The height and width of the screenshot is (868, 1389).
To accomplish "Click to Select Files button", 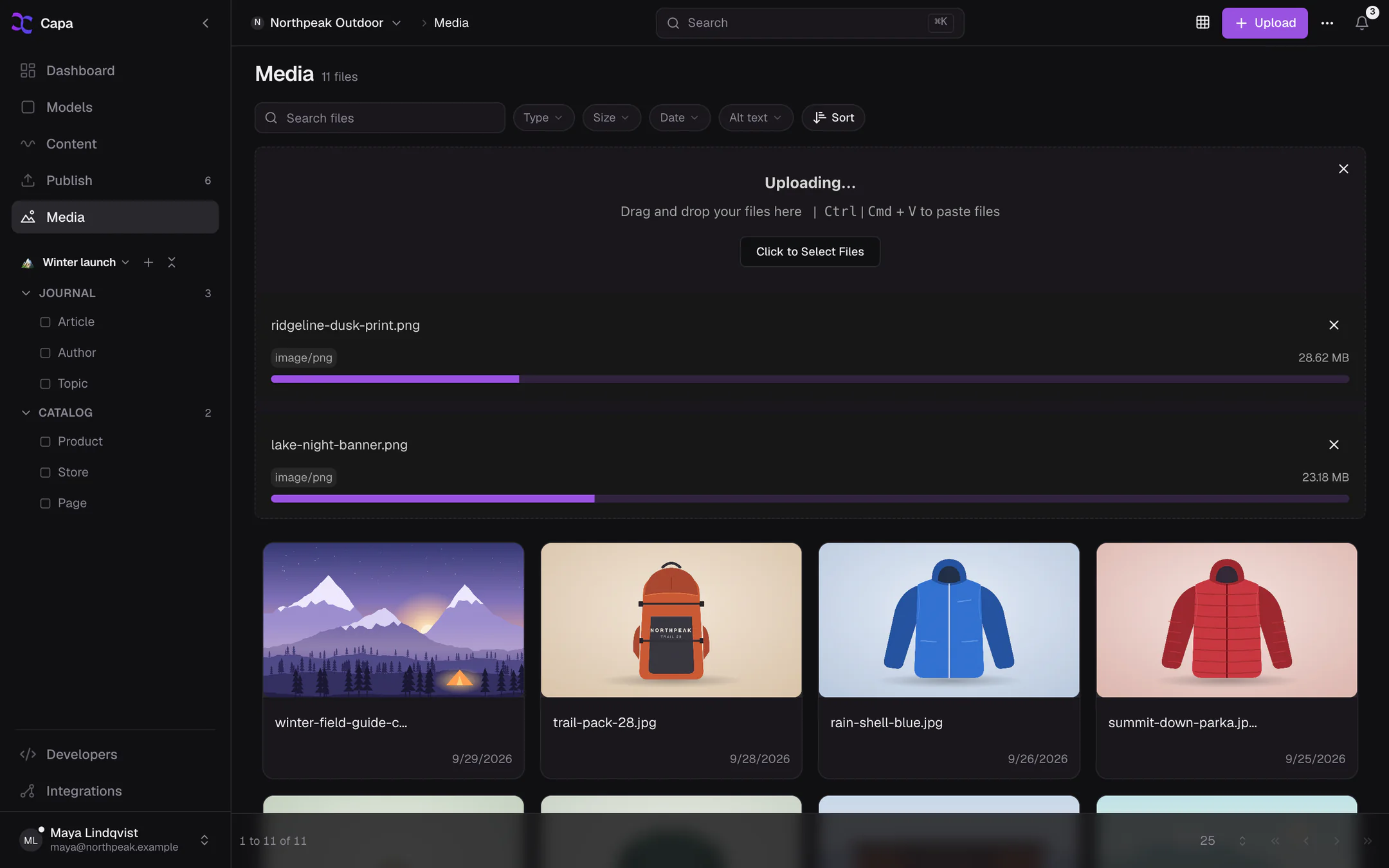I will click(810, 251).
